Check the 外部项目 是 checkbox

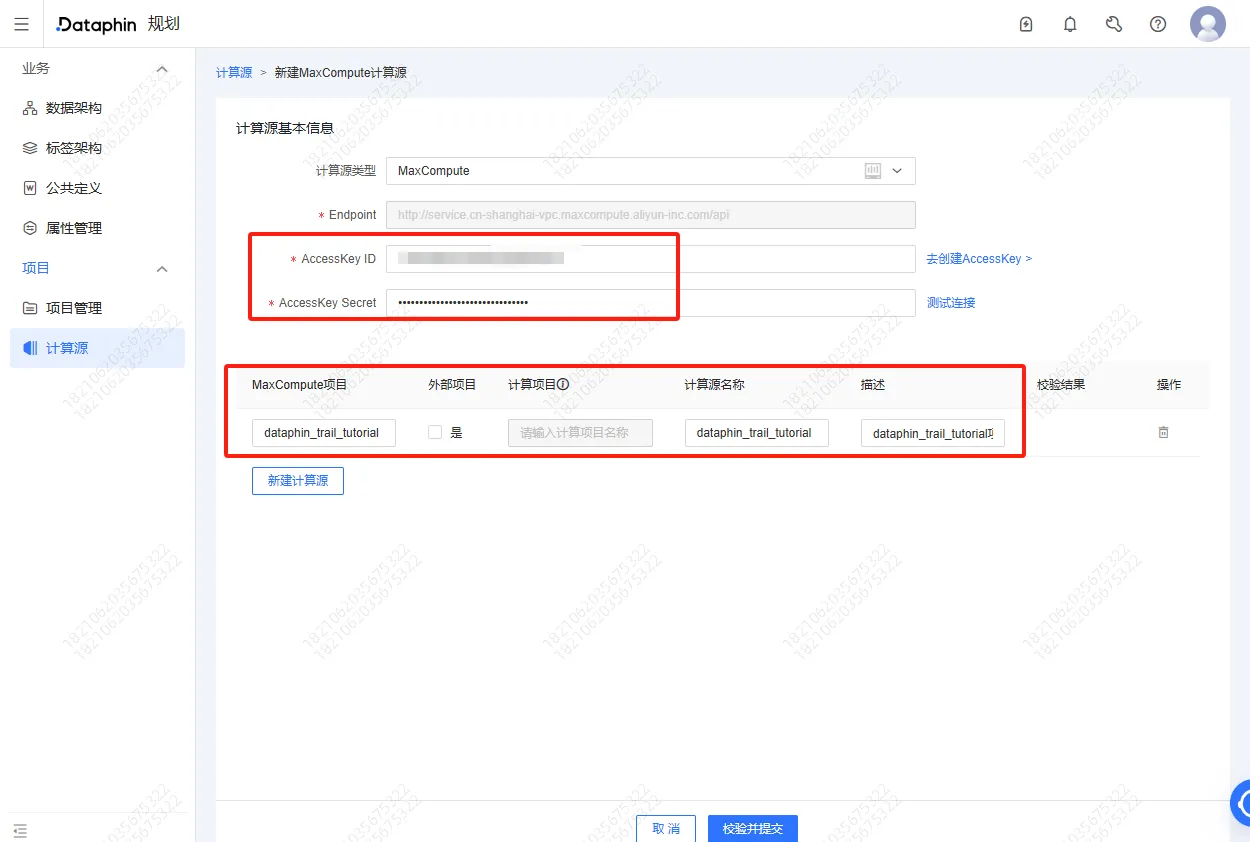point(435,432)
